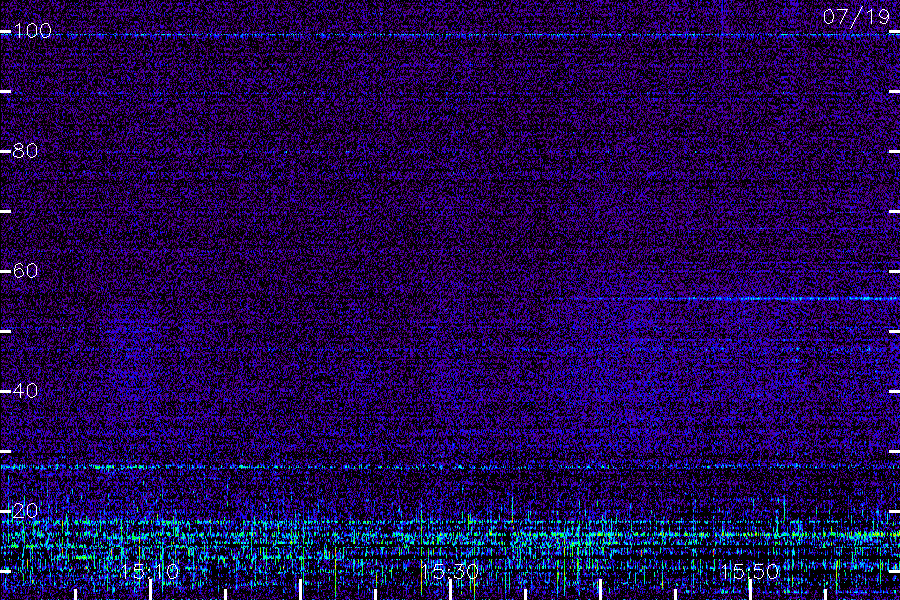Click the 80 frequency axis label
This screenshot has width=900, height=600.
(25, 150)
